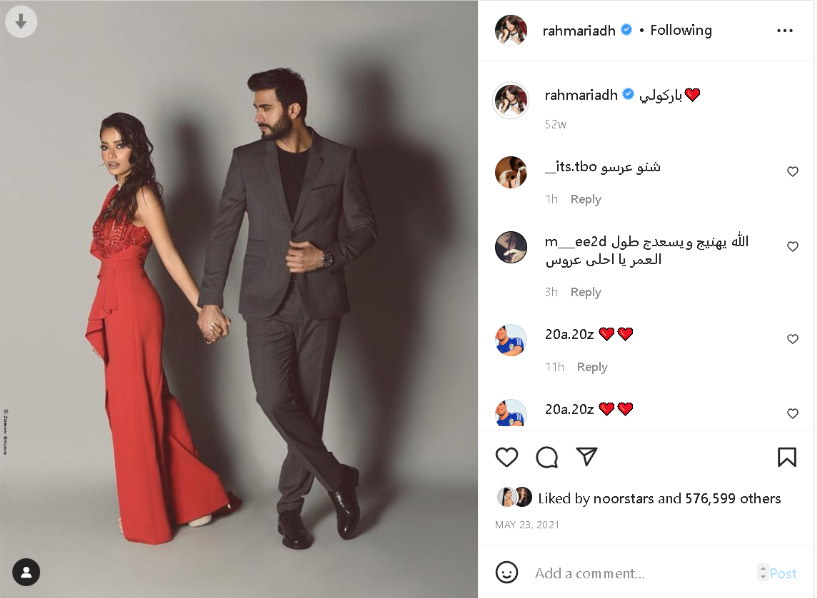Click the comment bubble icon
Image resolution: width=817 pixels, height=598 pixels.
547,457
